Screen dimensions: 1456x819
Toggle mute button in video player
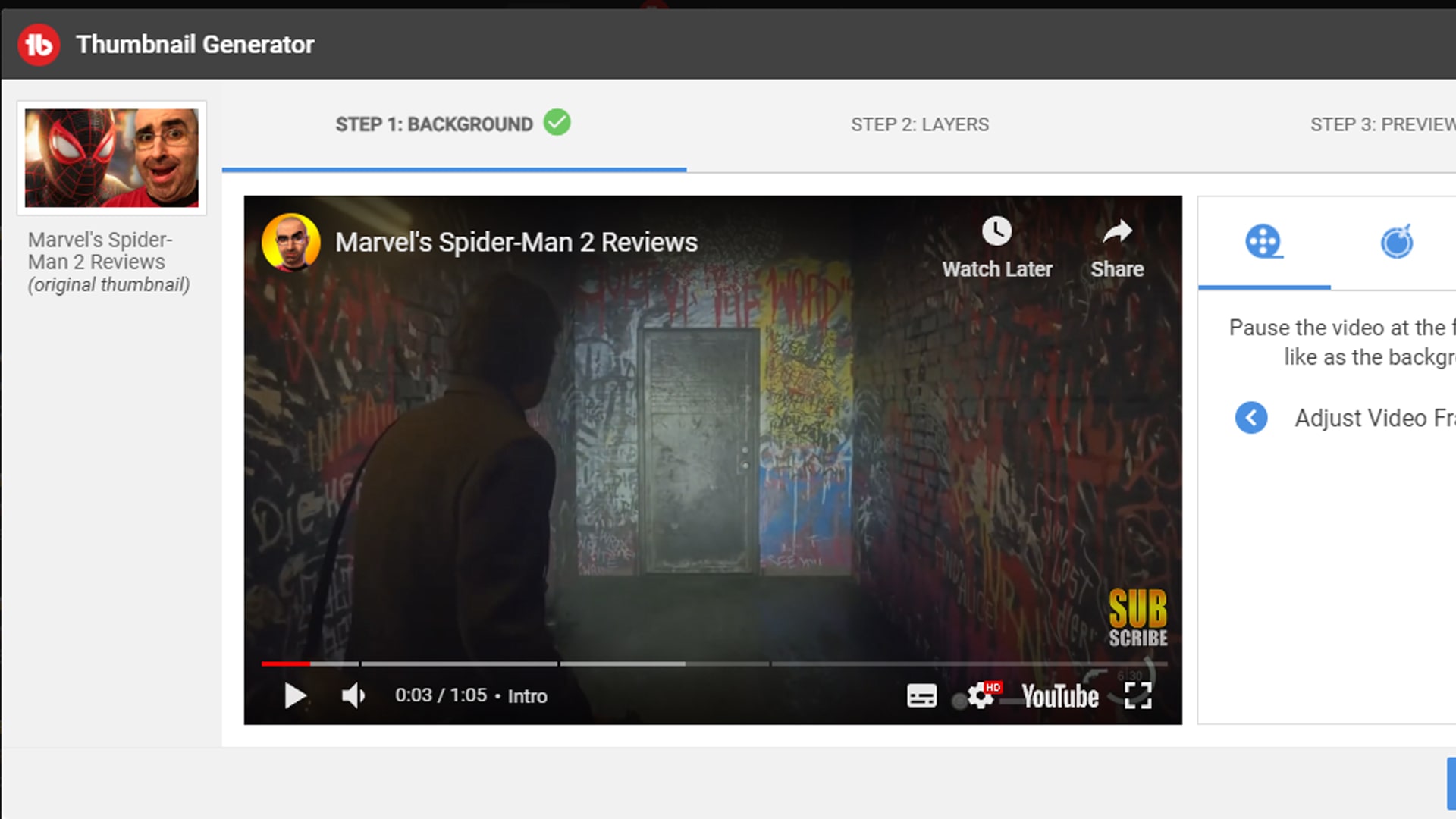pyautogui.click(x=352, y=695)
